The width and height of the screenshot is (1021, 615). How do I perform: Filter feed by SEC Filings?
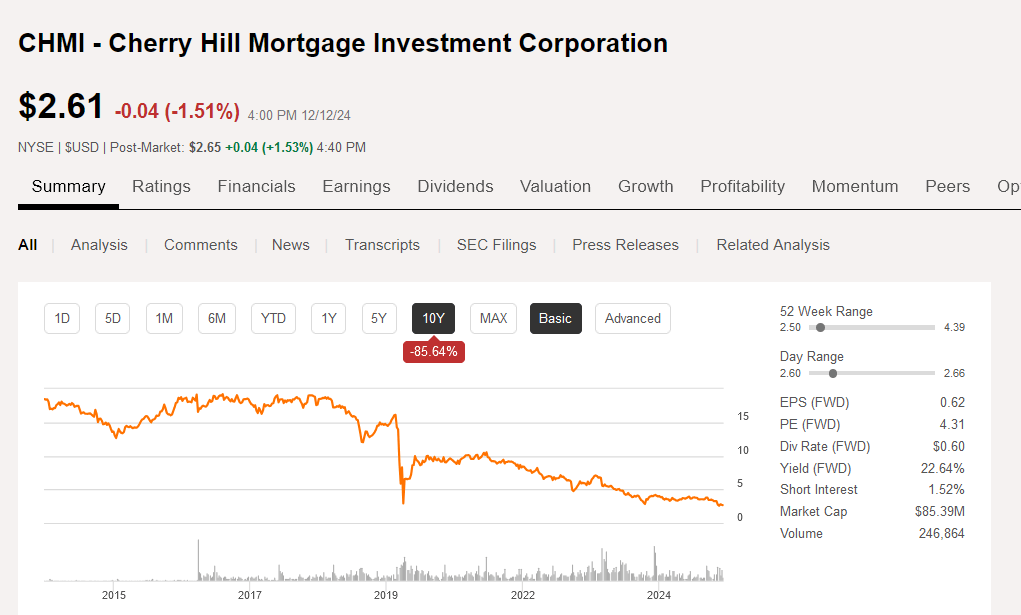click(x=497, y=245)
